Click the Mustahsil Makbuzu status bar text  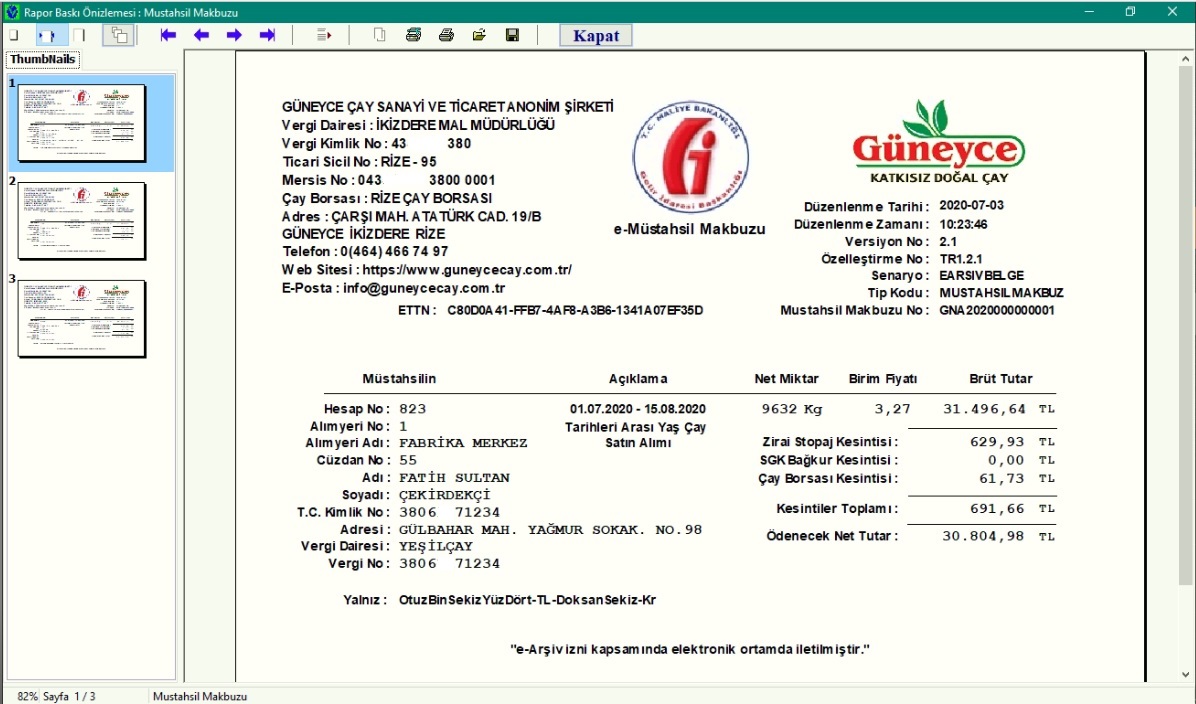coord(200,696)
